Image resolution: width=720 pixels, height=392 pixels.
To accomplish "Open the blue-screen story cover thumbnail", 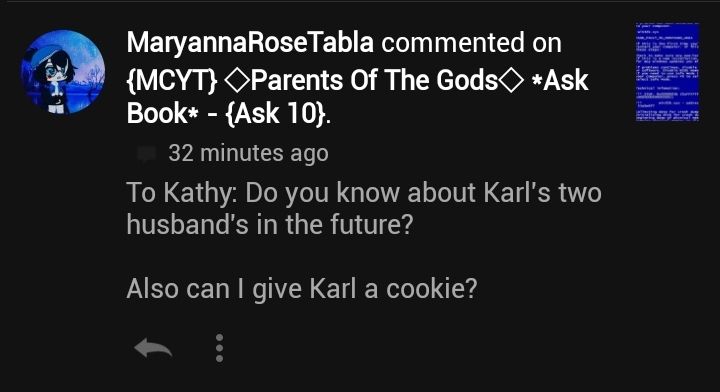I will [667, 72].
